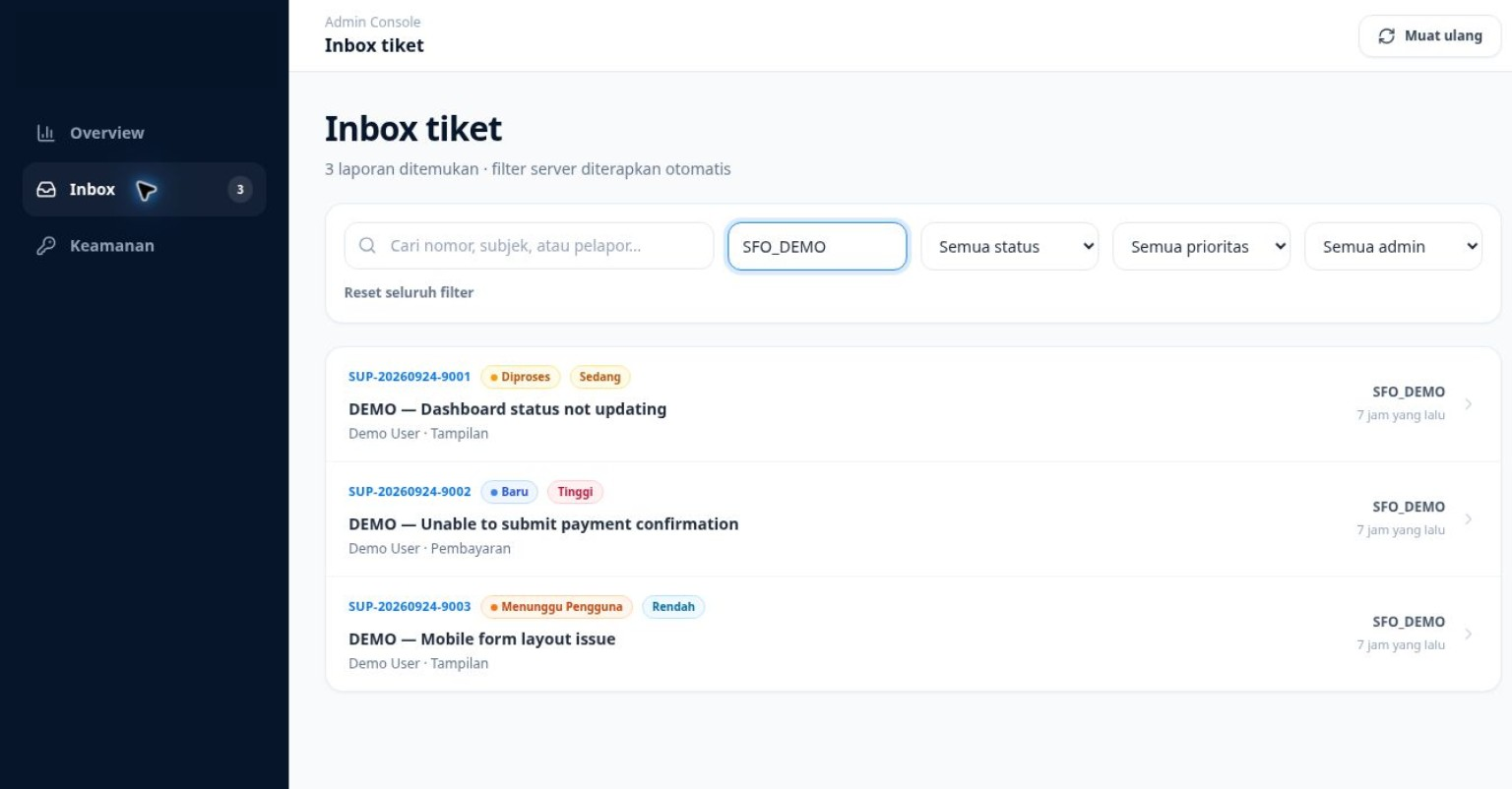Image resolution: width=1512 pixels, height=789 pixels.
Task: Click '7 jam yang lalu' on ticket 9003 row
Action: click(x=1401, y=645)
